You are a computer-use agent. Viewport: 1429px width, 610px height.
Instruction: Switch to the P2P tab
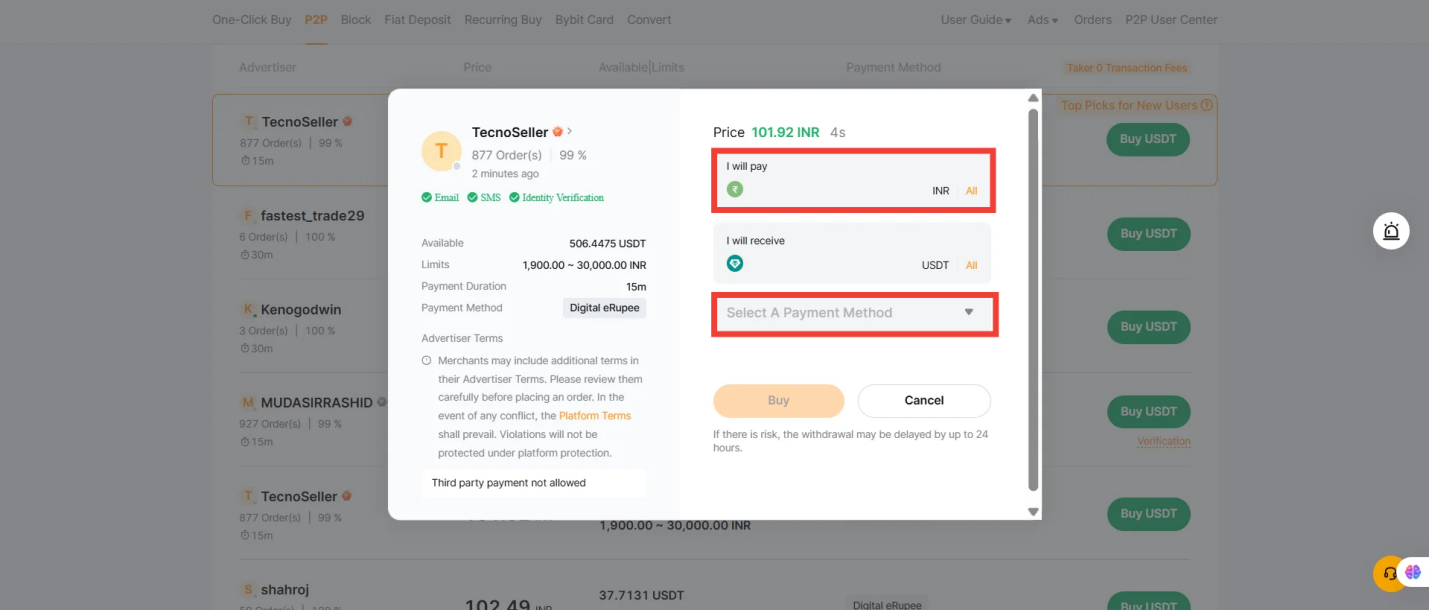[315, 18]
